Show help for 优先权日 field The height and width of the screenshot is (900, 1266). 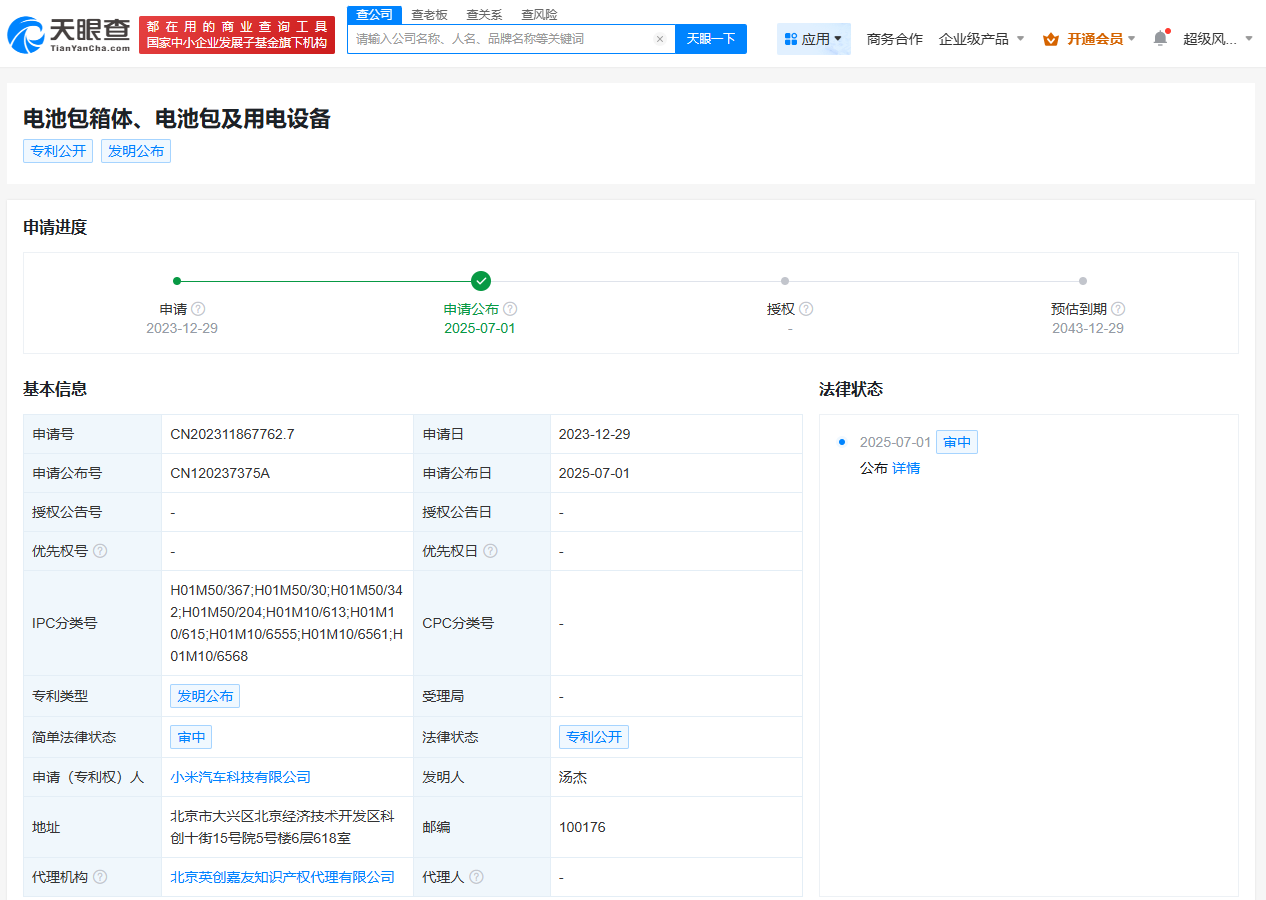490,551
